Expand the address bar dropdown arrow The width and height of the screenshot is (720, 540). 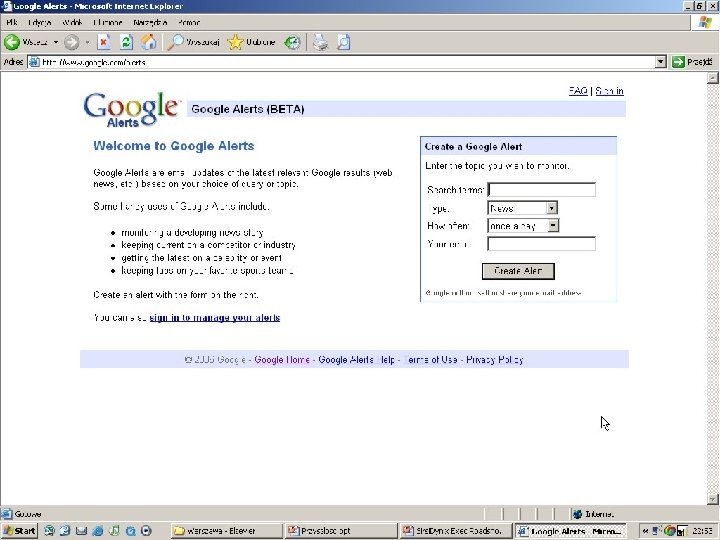660,62
